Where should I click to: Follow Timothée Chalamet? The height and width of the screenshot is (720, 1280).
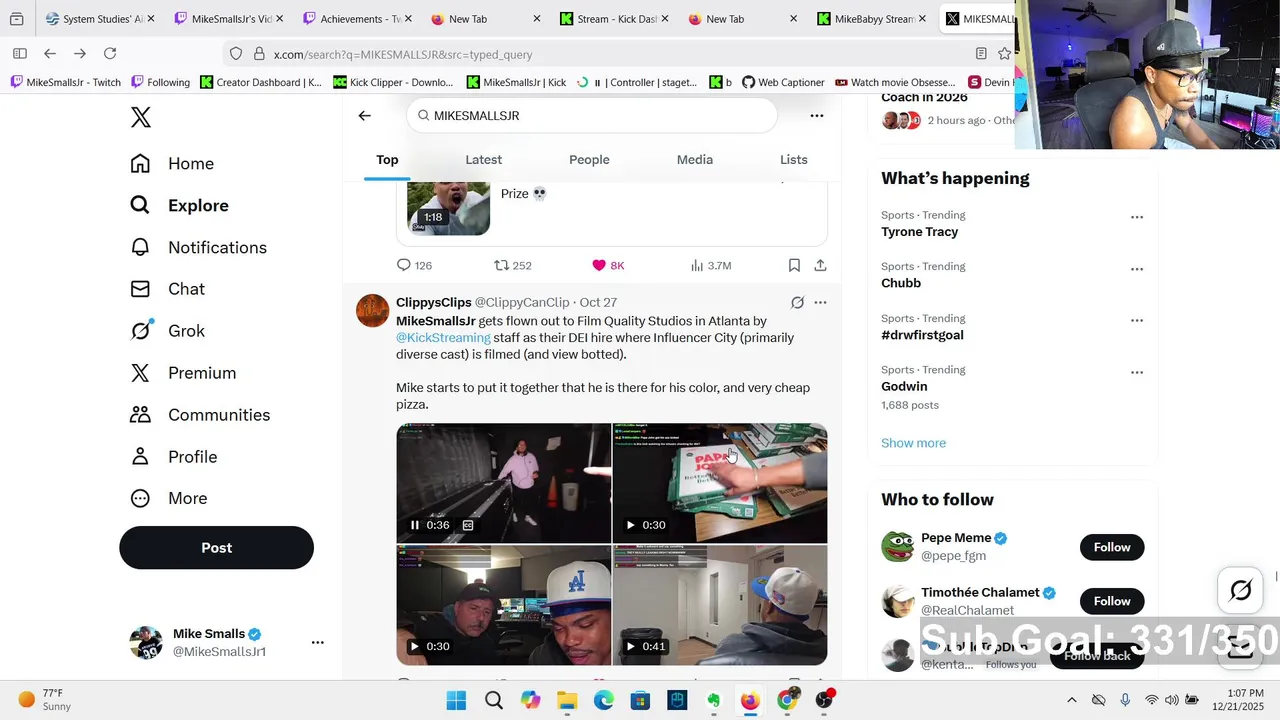point(1112,601)
